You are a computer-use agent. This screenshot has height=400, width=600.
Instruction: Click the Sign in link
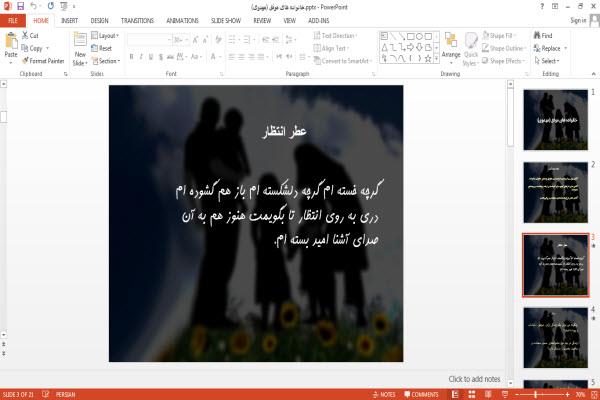578,20
